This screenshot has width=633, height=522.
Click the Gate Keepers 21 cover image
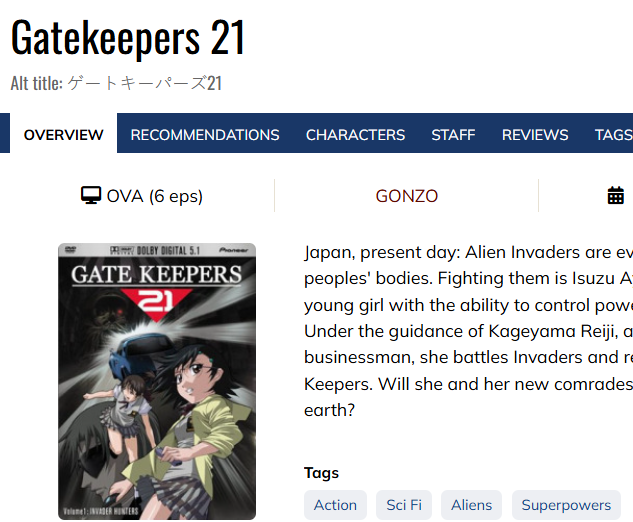point(157,381)
